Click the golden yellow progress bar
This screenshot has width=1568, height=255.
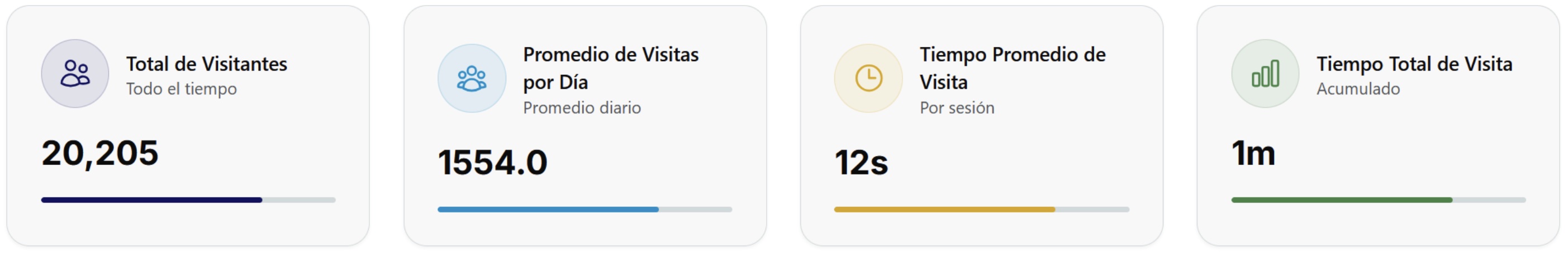pyautogui.click(x=944, y=209)
